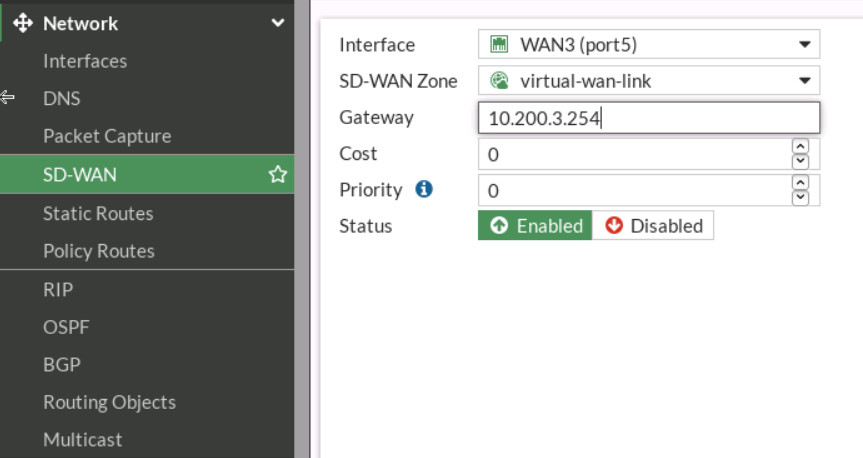
Task: Click the SD-WAN favorite star icon
Action: (x=278, y=175)
